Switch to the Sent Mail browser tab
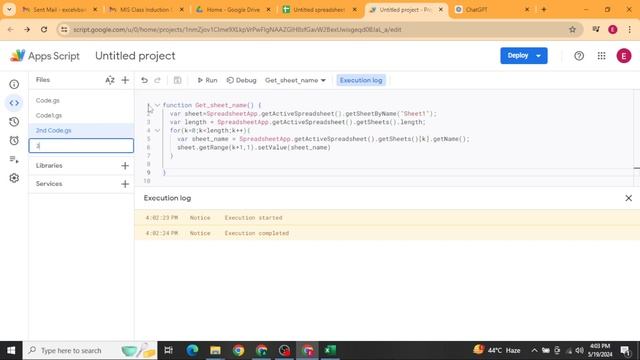This screenshot has width=640, height=360. [60, 9]
